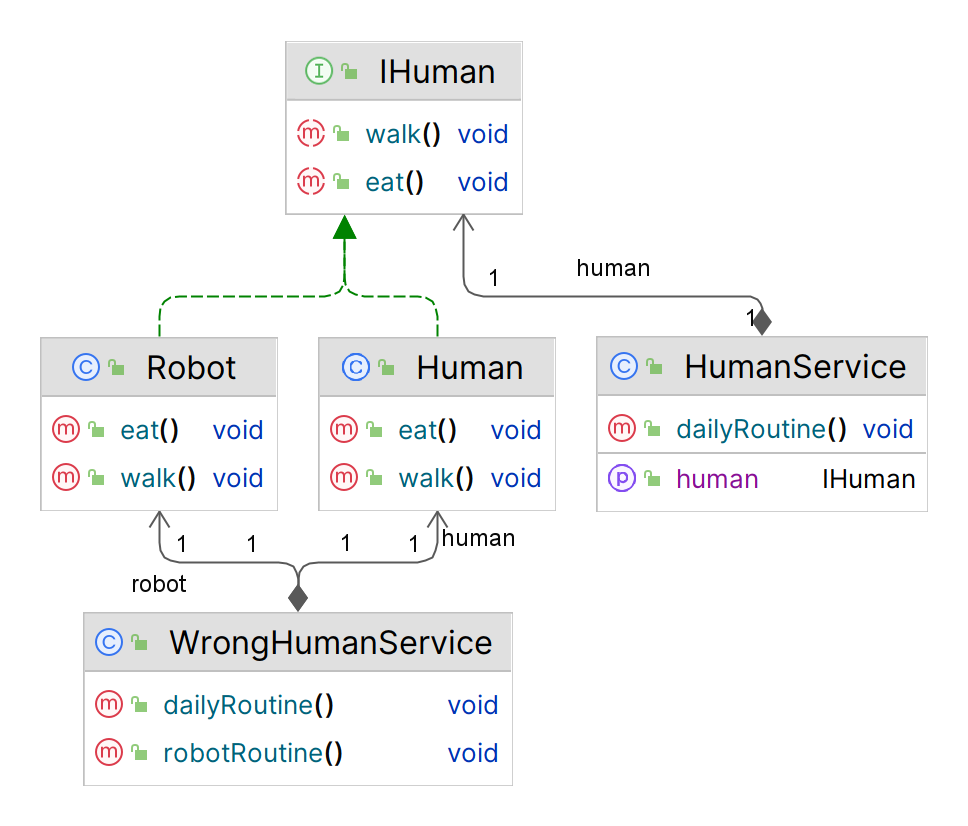Select the walk() method in Human

436,479
